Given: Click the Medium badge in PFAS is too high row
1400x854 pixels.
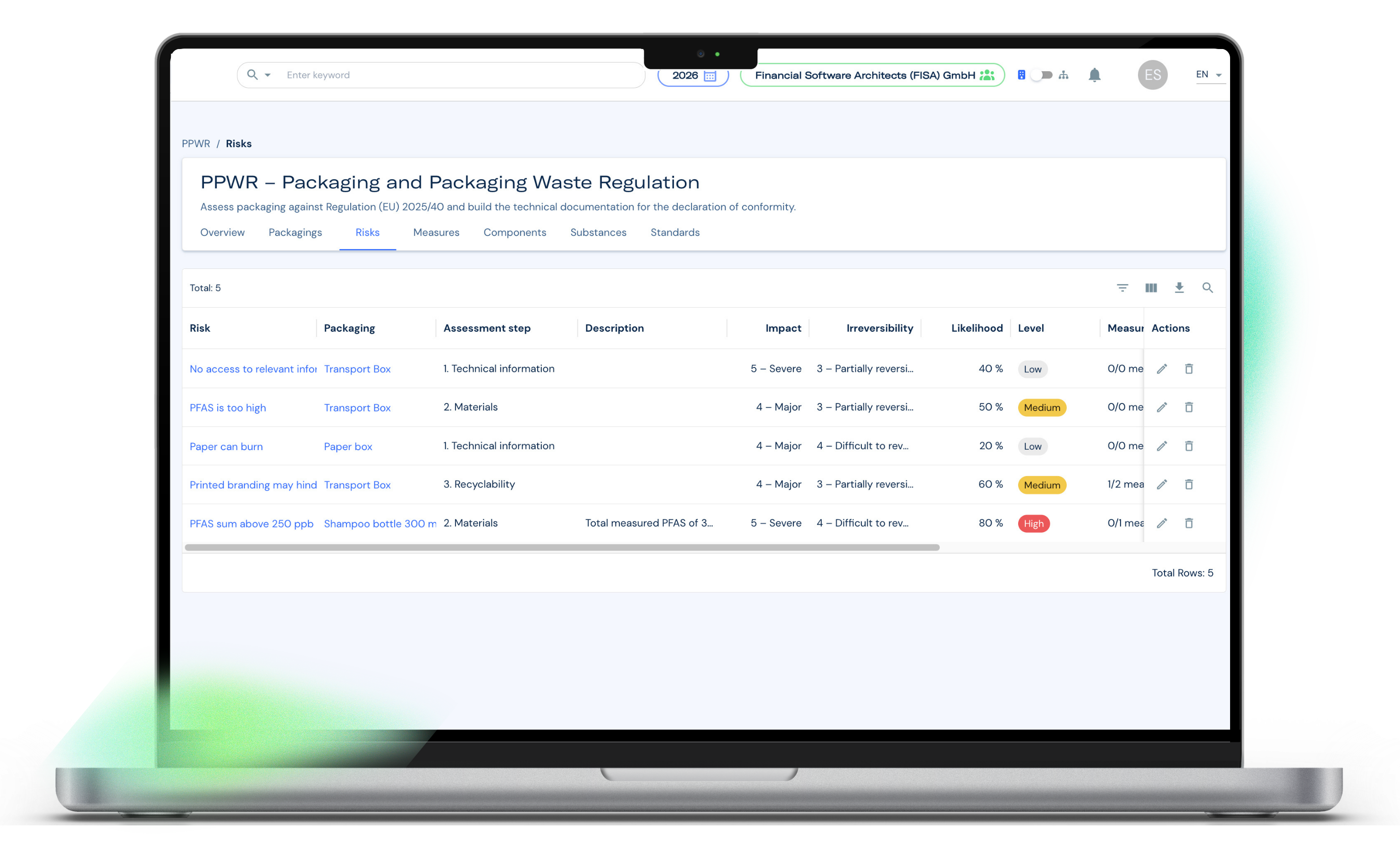Looking at the screenshot, I should click(x=1042, y=408).
